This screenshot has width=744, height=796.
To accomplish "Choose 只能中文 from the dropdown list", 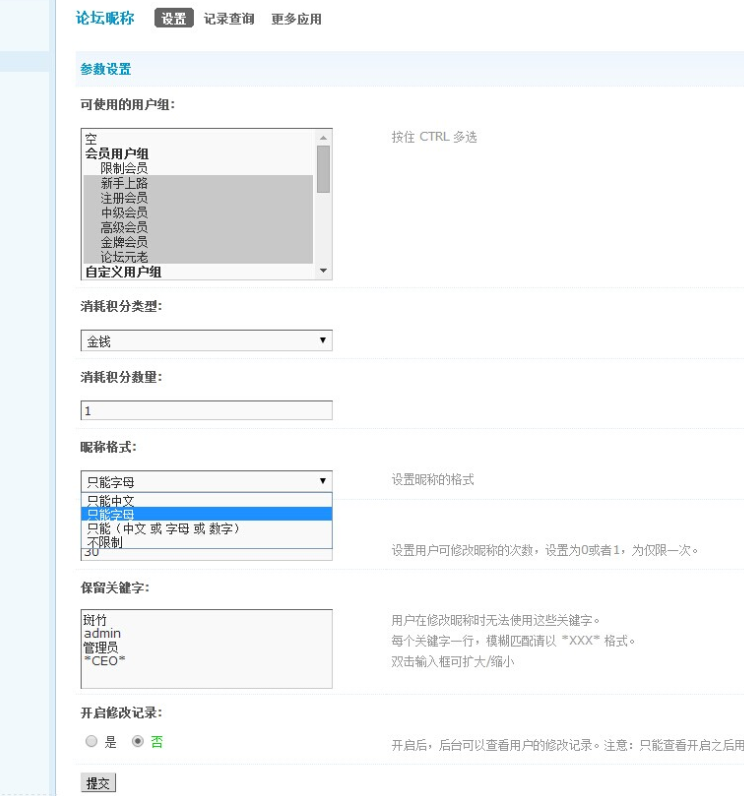I will (207, 501).
